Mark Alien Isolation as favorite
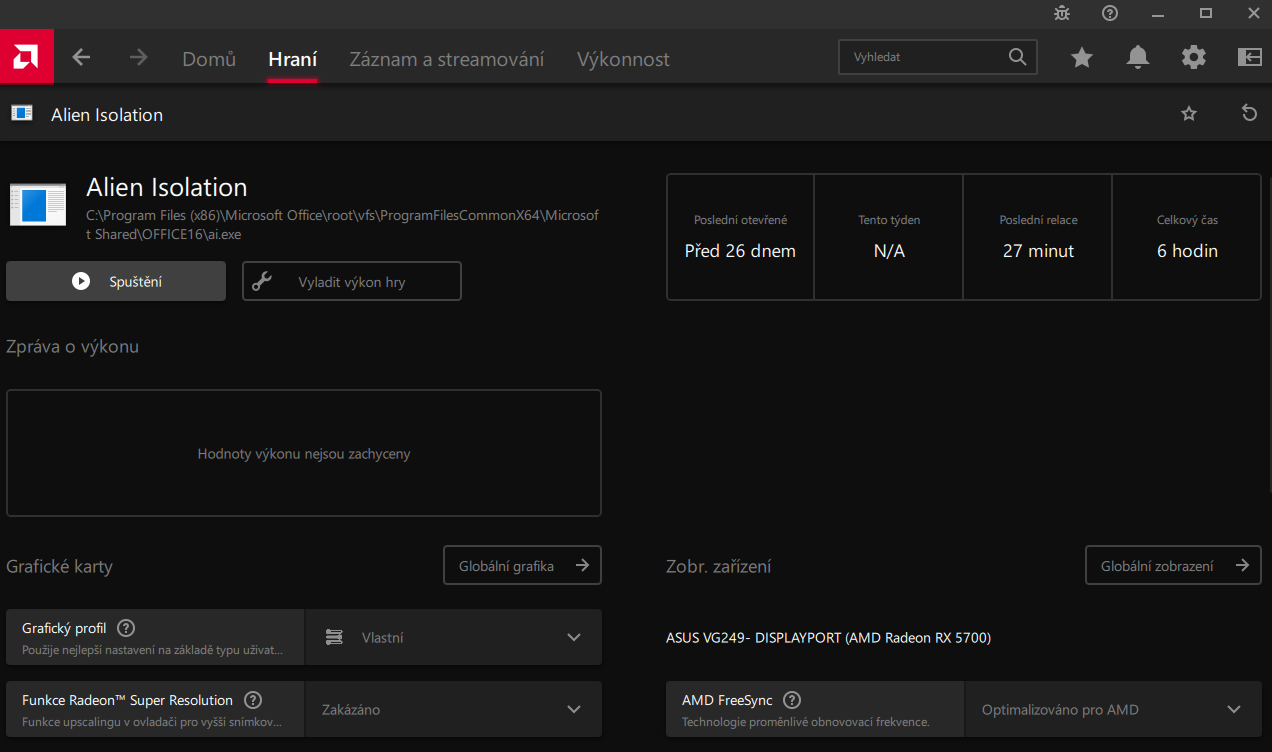 point(1189,114)
